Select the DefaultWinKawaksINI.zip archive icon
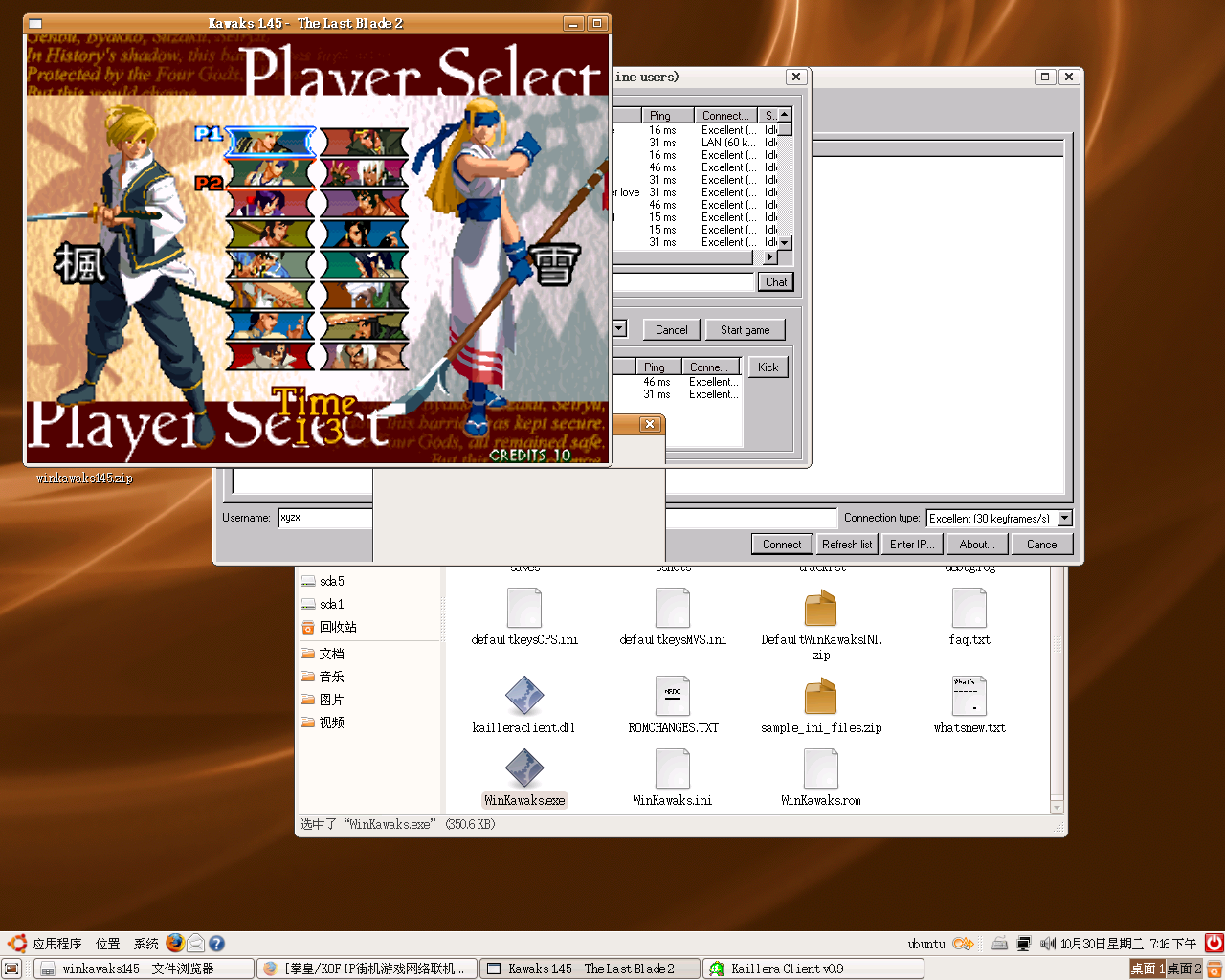The image size is (1225, 980). pyautogui.click(x=821, y=608)
